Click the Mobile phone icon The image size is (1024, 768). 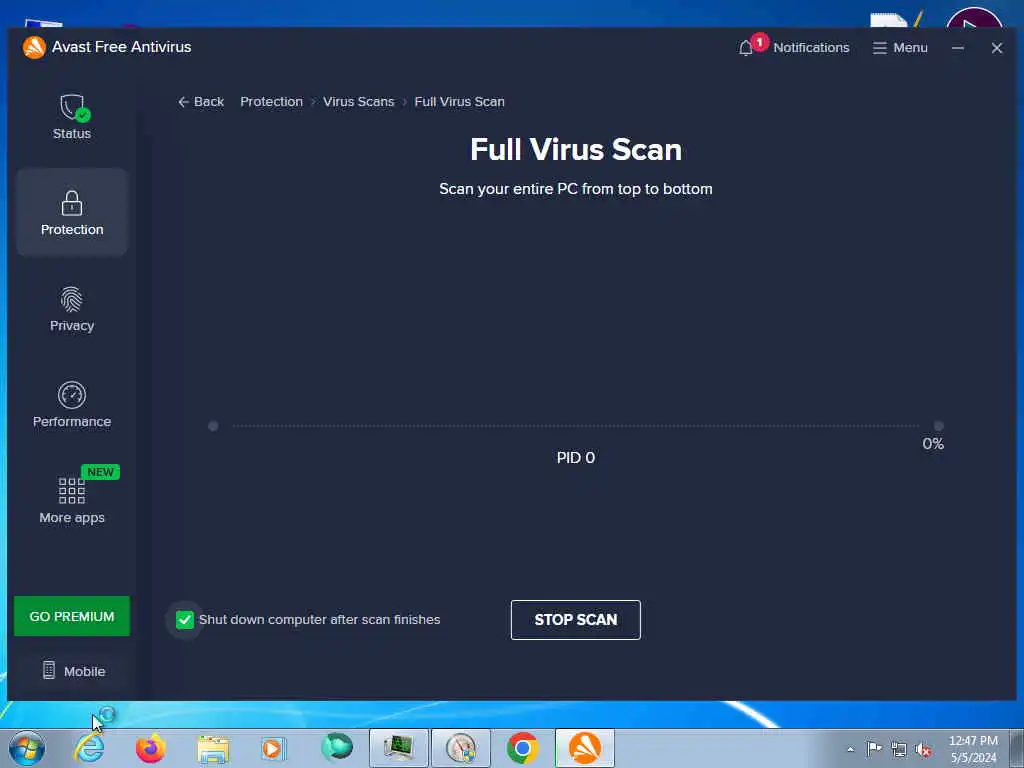tap(49, 670)
